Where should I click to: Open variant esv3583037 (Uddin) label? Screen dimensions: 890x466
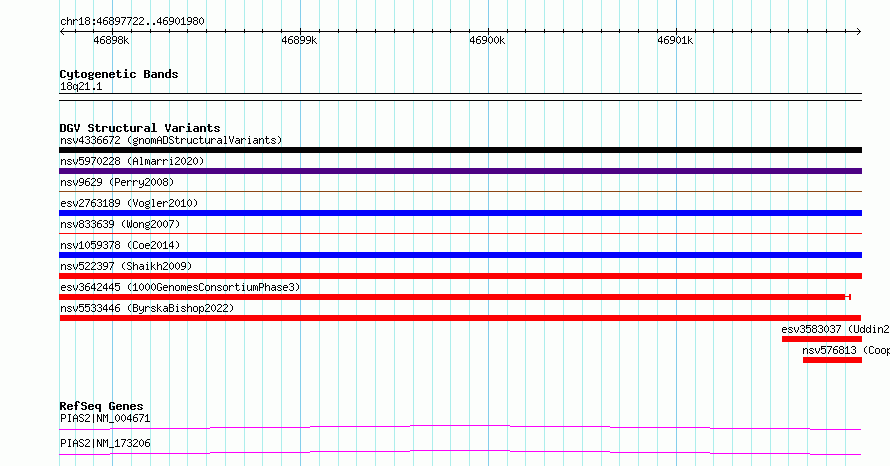point(836,329)
